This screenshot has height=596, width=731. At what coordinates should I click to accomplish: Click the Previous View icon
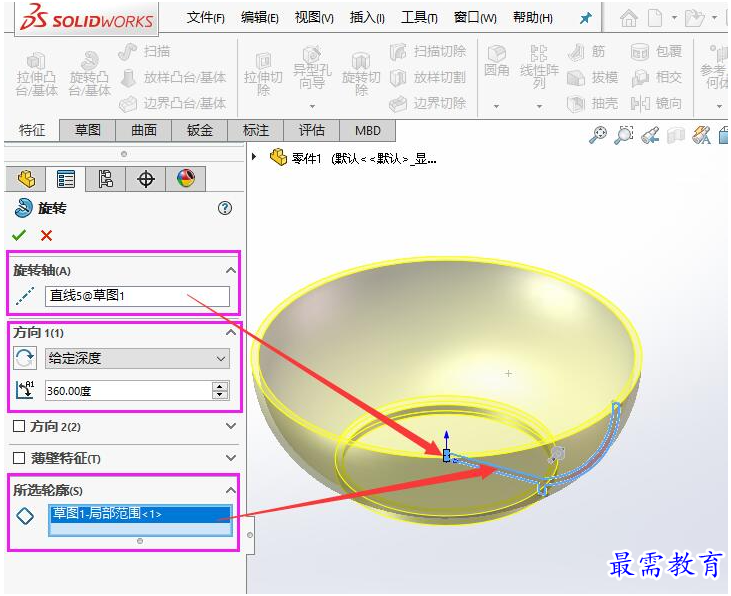pos(650,135)
